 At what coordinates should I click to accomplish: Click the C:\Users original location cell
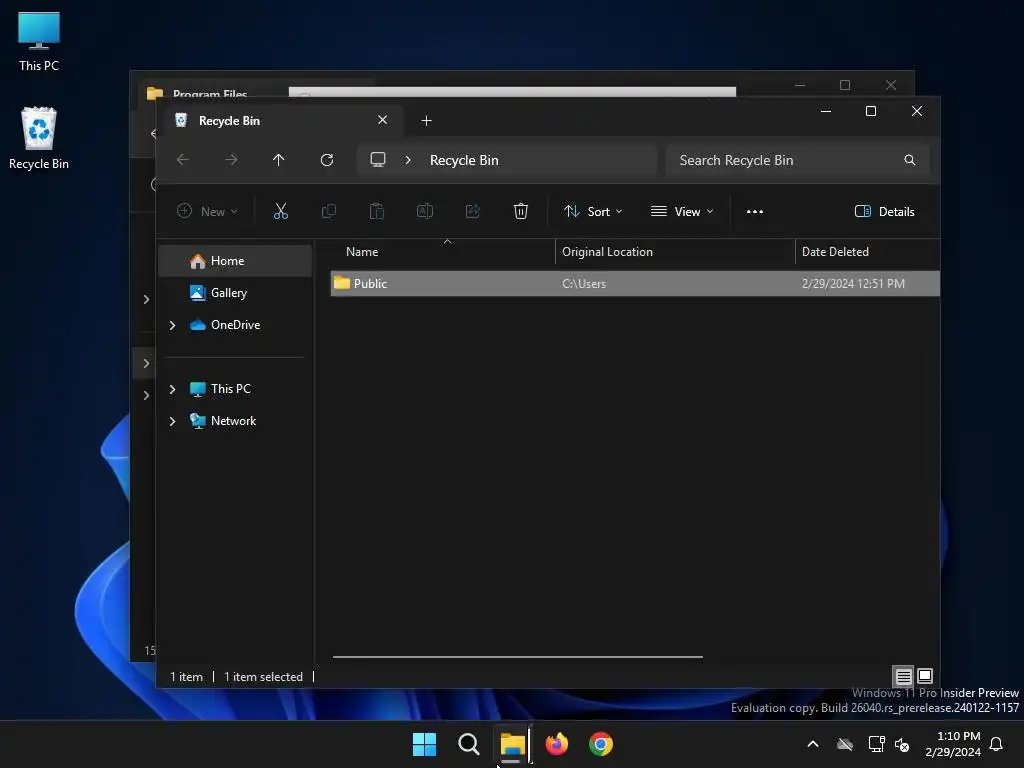click(x=584, y=284)
